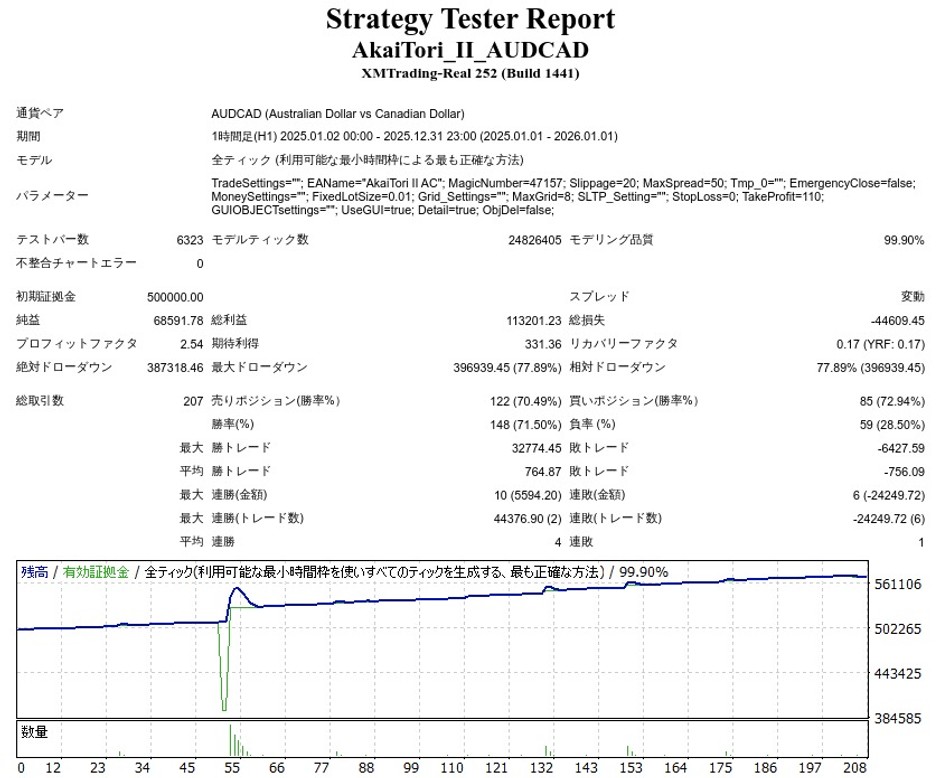Select the 純益 value 68591.78
940x778 pixels.
coord(179,321)
